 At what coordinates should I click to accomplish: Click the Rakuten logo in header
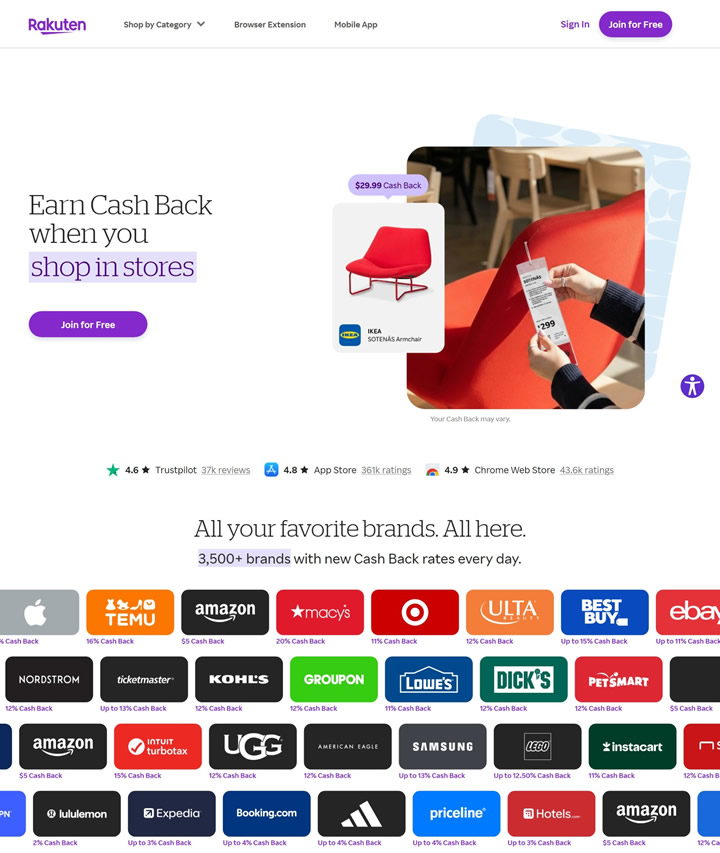tap(57, 25)
